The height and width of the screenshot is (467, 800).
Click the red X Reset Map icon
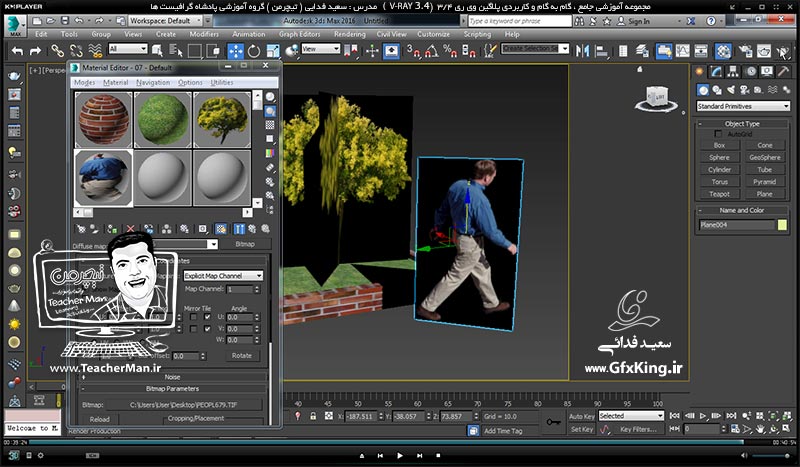point(130,229)
